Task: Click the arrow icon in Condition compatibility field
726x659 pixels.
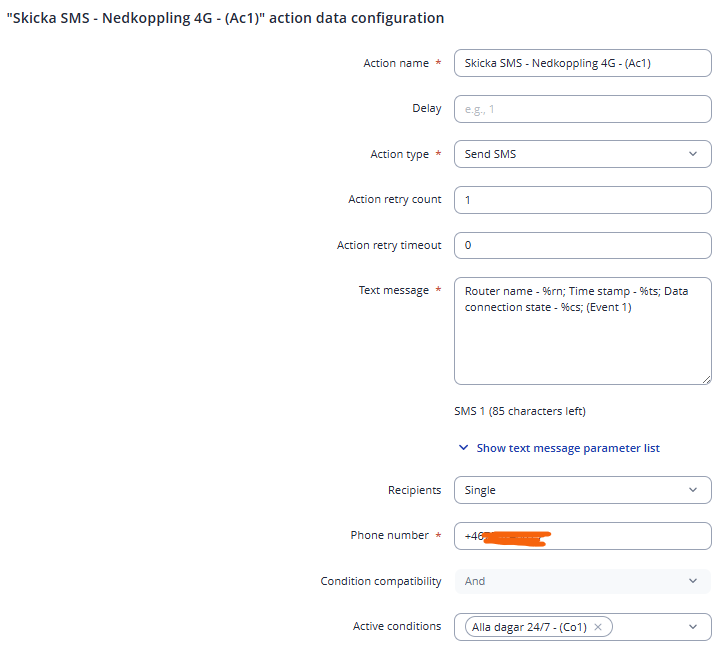Action: (694, 581)
